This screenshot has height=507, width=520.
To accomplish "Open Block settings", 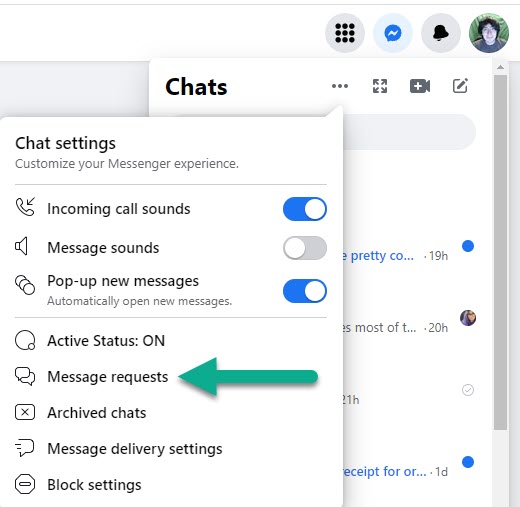I will (x=171, y=485).
